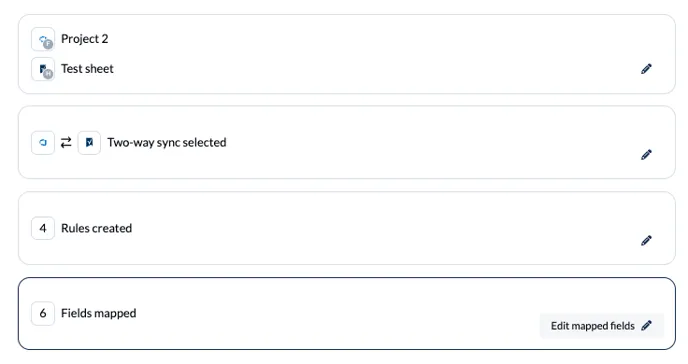Select the Rules created card

tap(347, 228)
